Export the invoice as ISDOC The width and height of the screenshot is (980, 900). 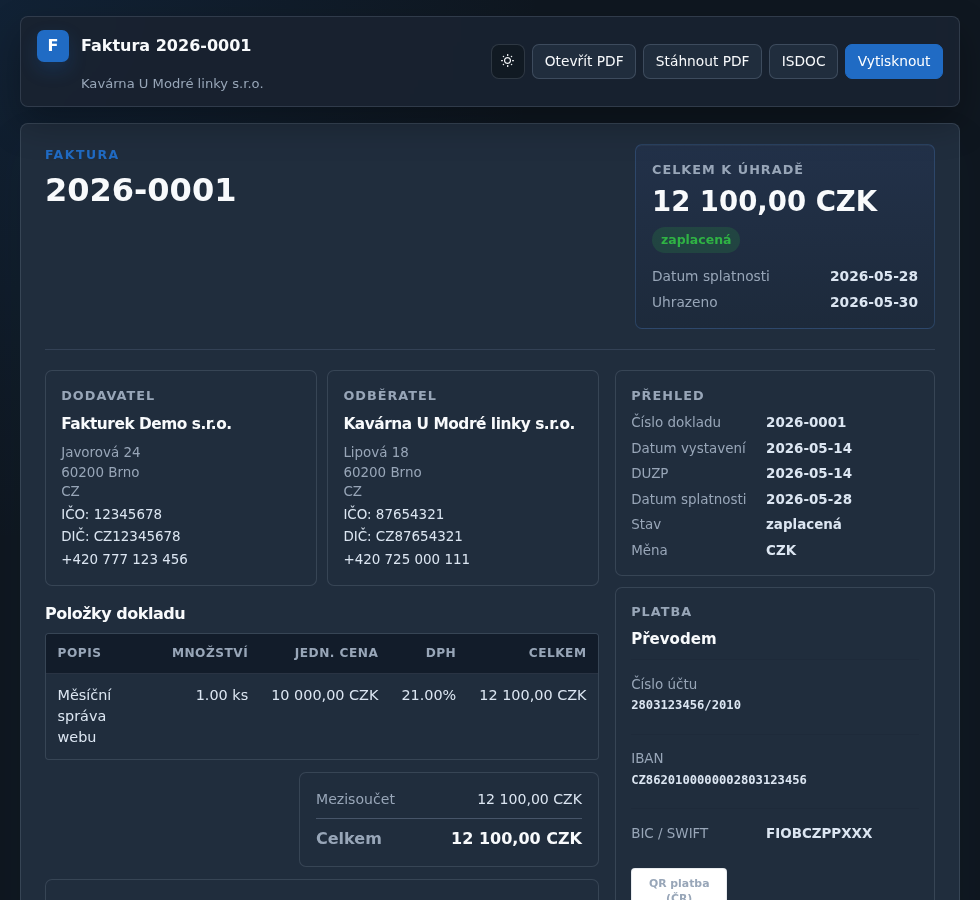pyautogui.click(x=803, y=61)
